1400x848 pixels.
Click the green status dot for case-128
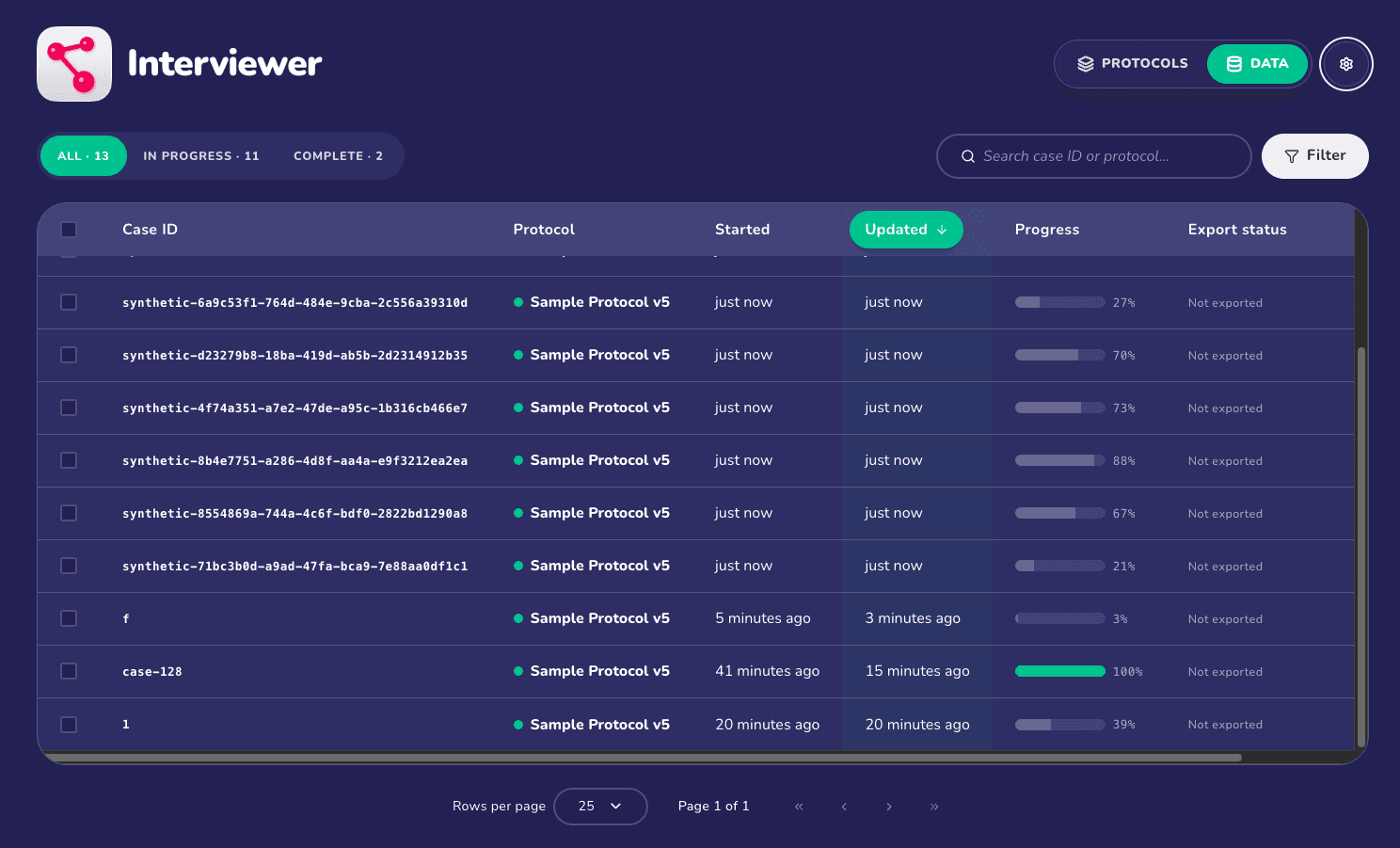tap(518, 671)
